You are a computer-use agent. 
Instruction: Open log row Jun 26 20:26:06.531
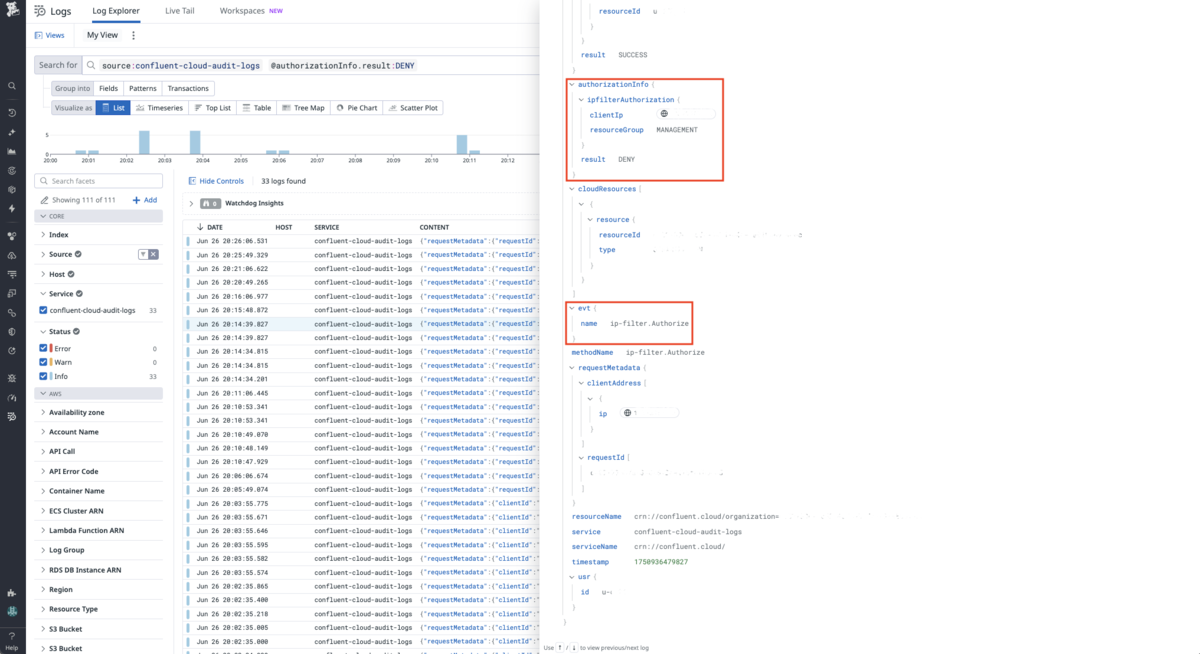[x=361, y=241]
